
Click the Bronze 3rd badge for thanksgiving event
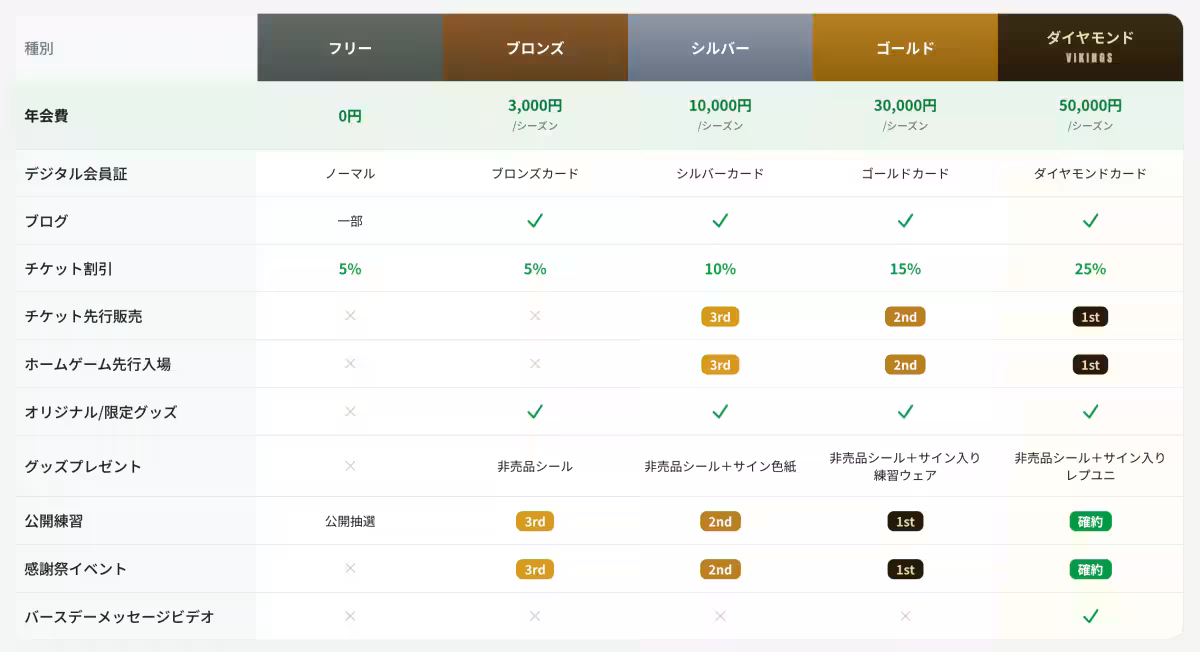pyautogui.click(x=535, y=569)
